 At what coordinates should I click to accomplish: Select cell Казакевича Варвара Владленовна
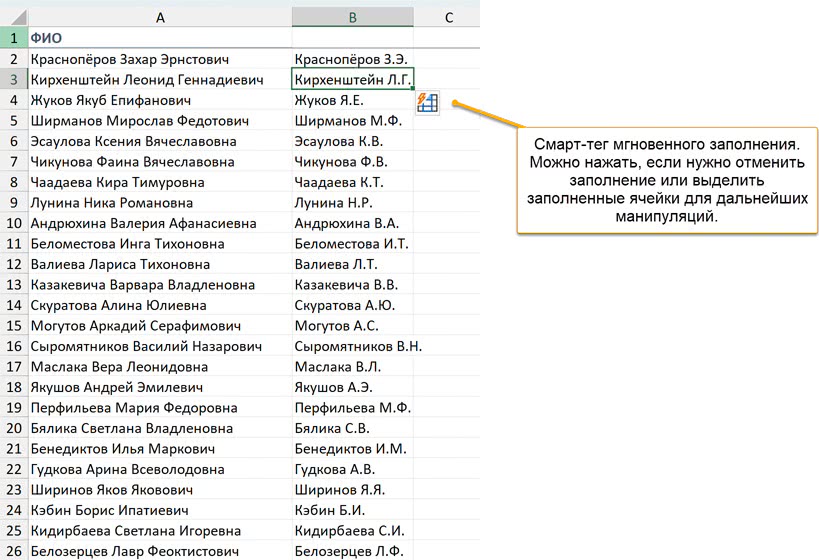tap(160, 285)
